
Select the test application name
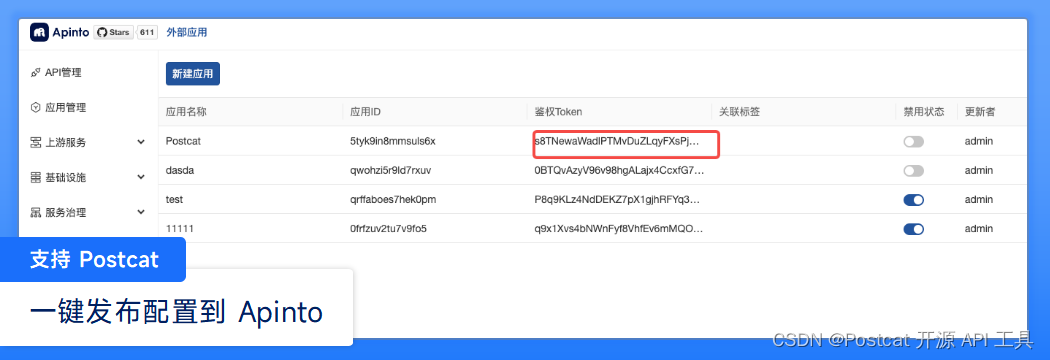(174, 200)
